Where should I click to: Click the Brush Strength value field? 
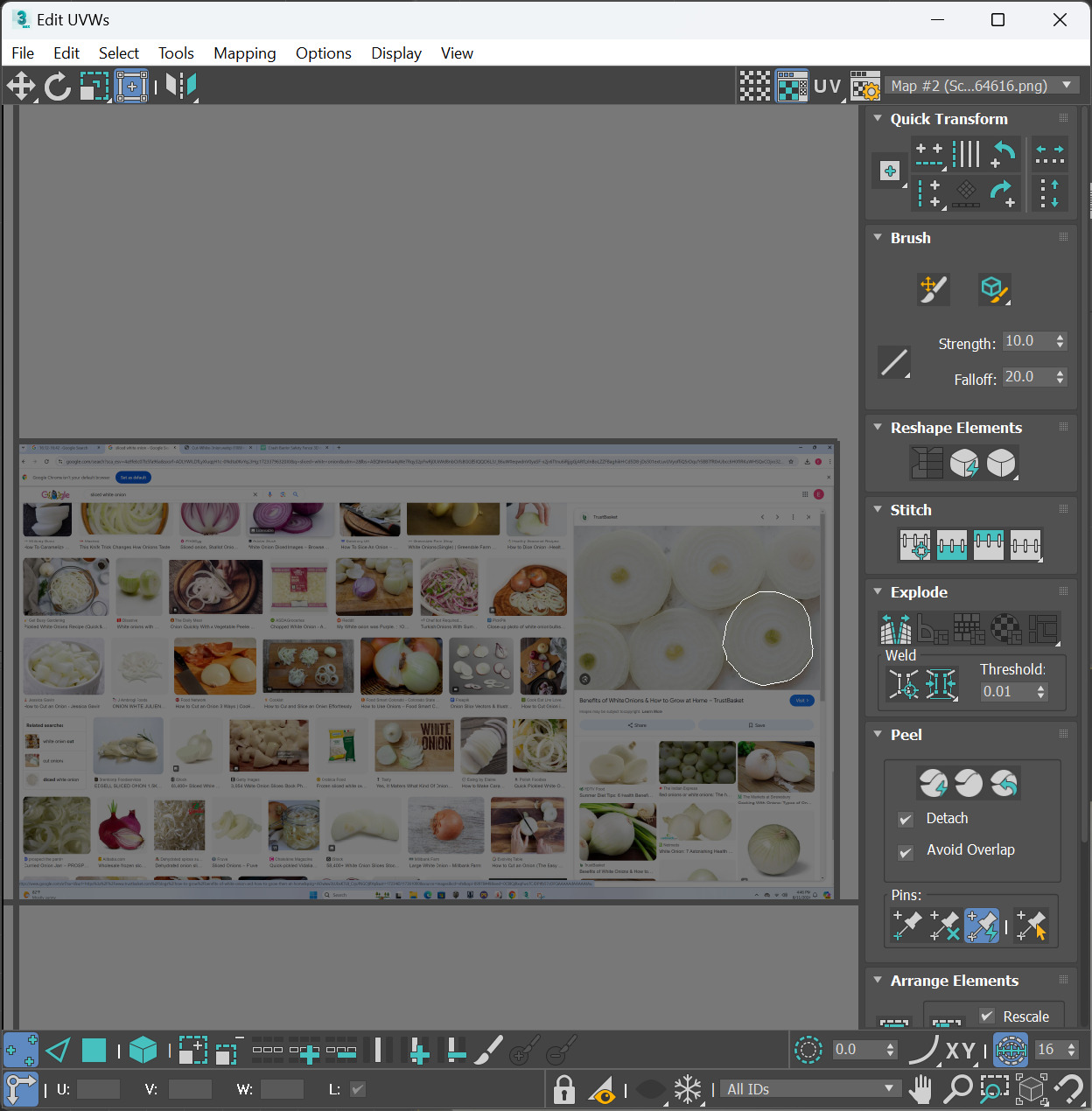pos(1027,341)
